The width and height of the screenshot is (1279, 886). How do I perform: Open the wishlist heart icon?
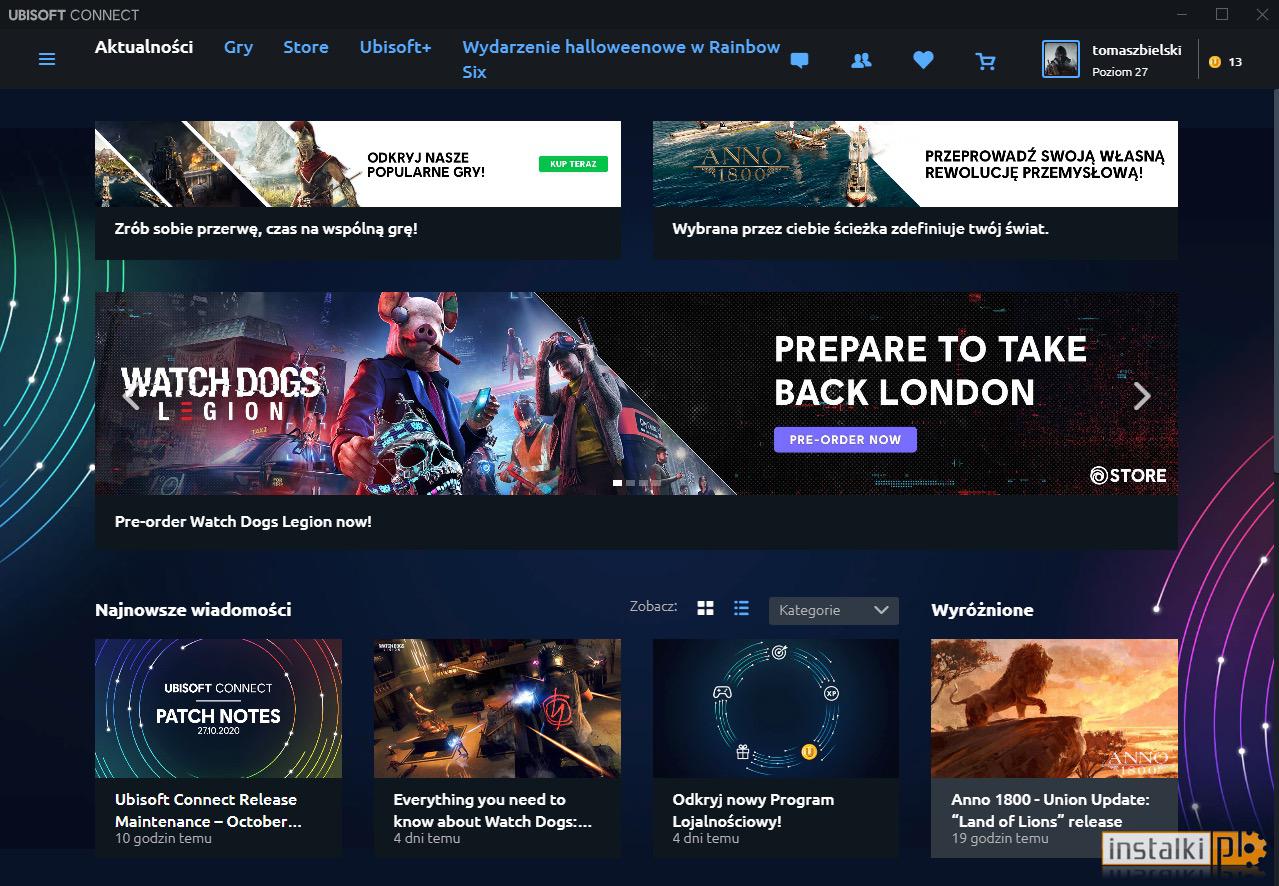pyautogui.click(x=923, y=60)
